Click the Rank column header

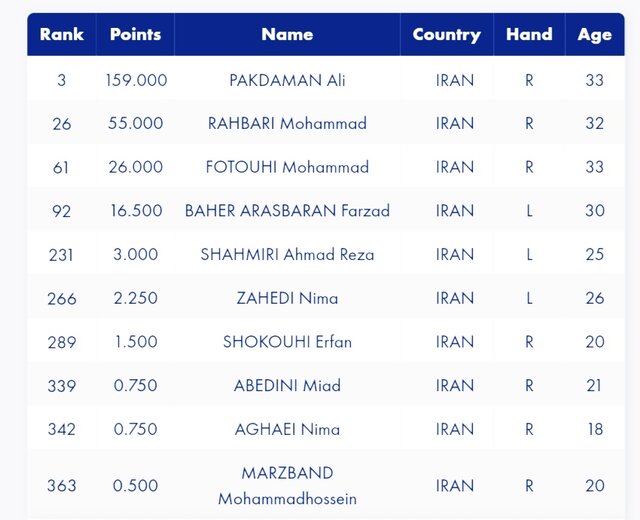[x=61, y=34]
